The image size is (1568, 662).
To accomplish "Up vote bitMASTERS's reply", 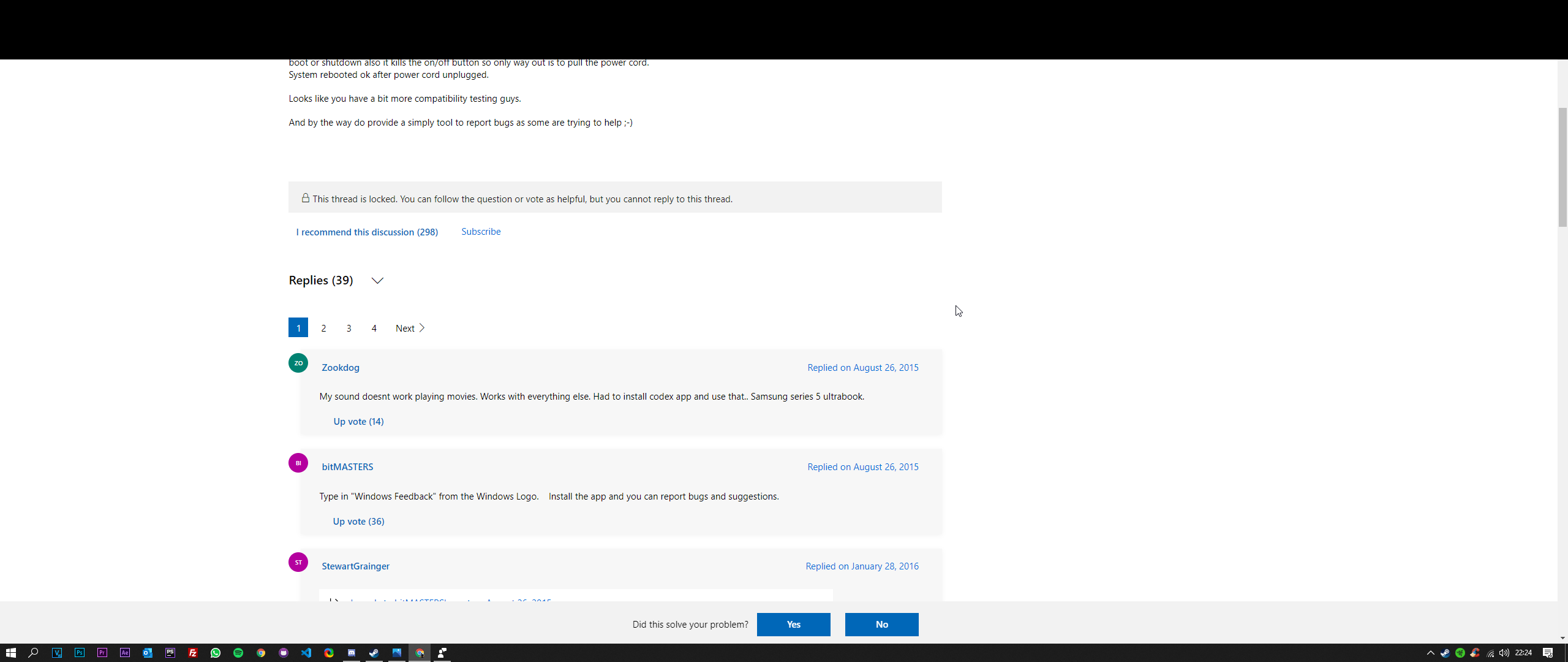I will click(358, 522).
